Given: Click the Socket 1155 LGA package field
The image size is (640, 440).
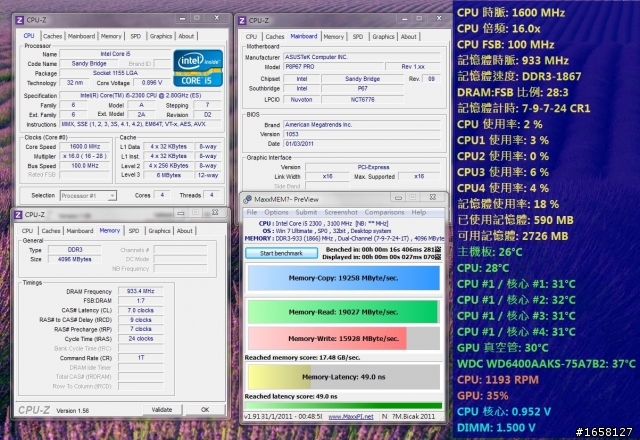Looking at the screenshot, I should click(x=115, y=73).
